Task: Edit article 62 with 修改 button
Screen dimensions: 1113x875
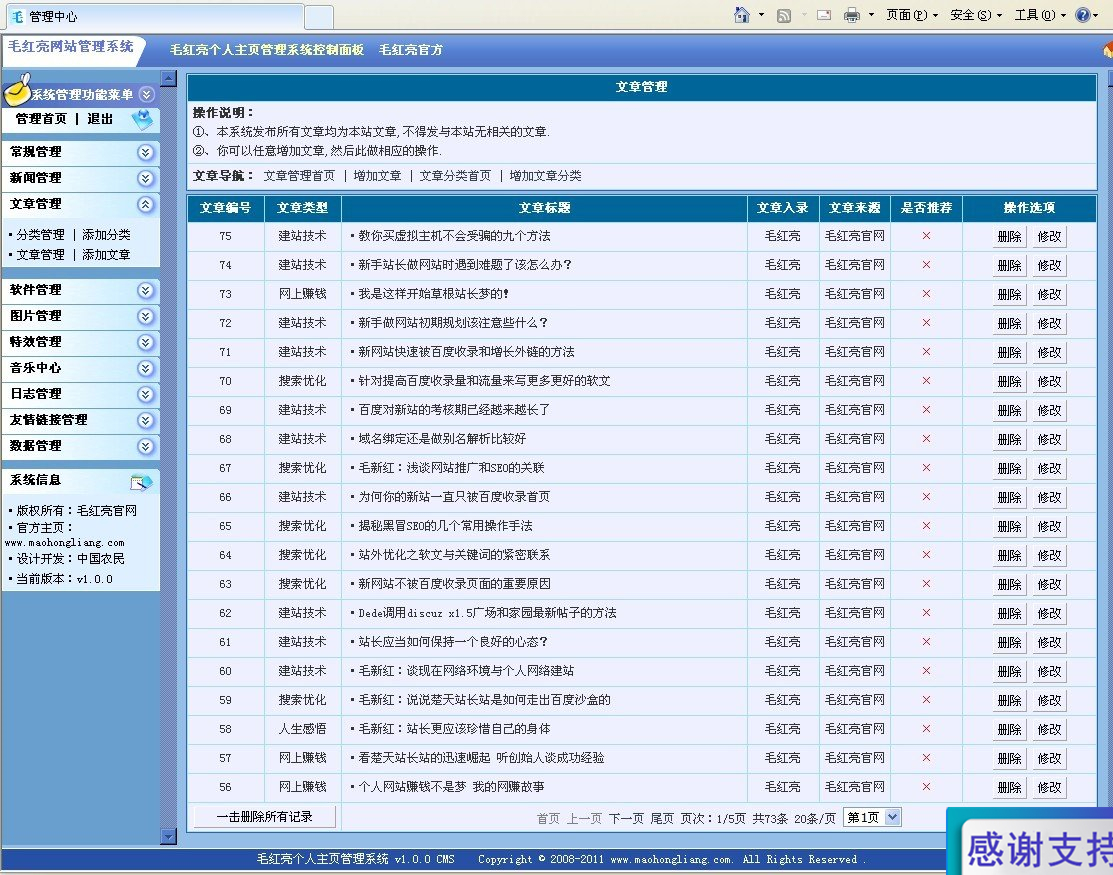Action: coord(1049,614)
